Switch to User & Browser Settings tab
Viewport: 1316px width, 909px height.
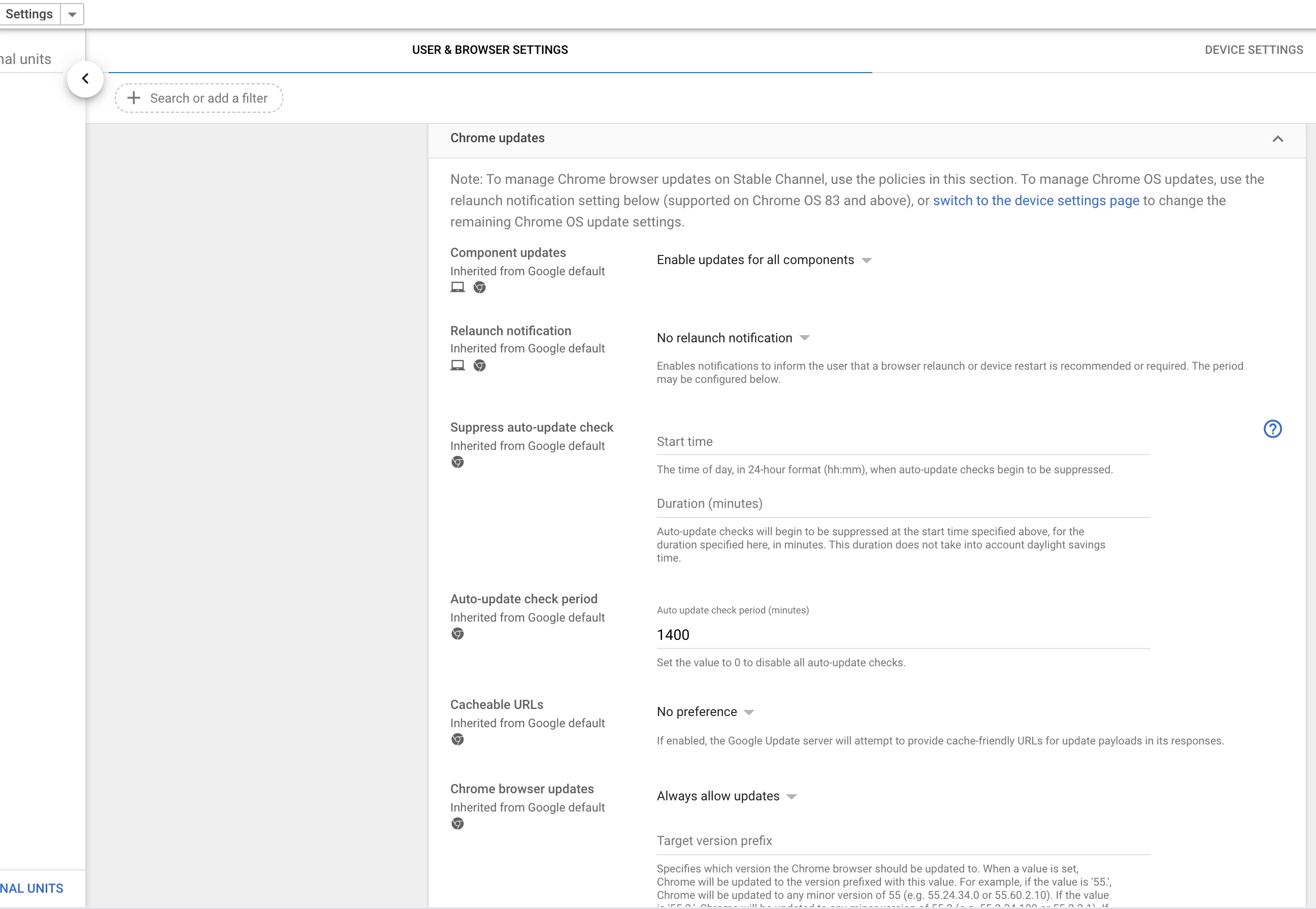click(490, 50)
